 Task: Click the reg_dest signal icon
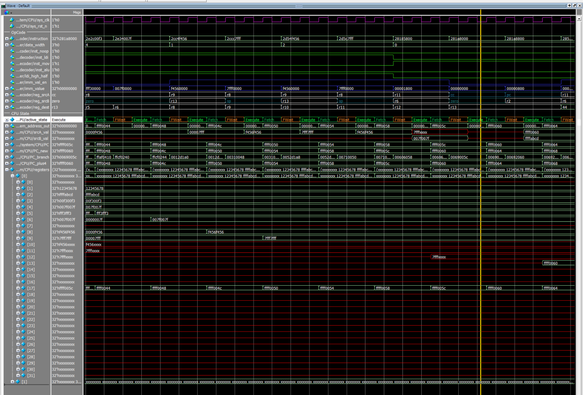(x=12, y=107)
